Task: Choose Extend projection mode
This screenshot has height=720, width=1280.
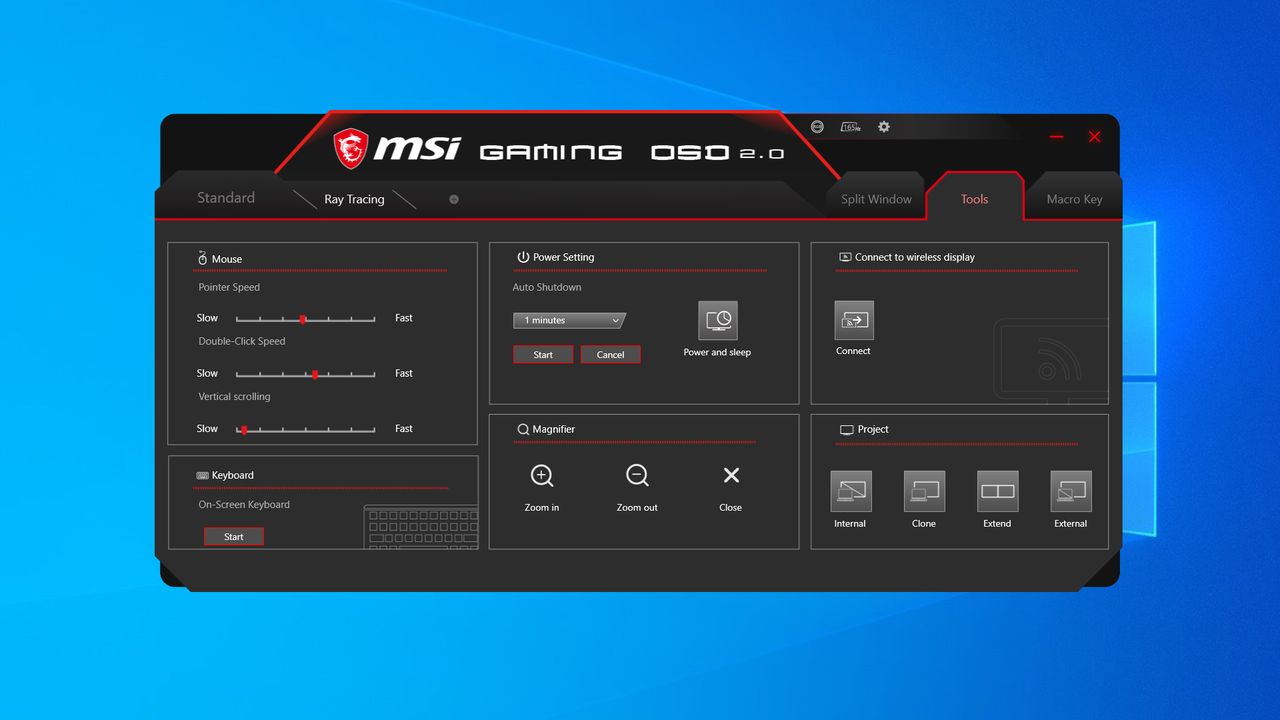Action: pyautogui.click(x=997, y=491)
